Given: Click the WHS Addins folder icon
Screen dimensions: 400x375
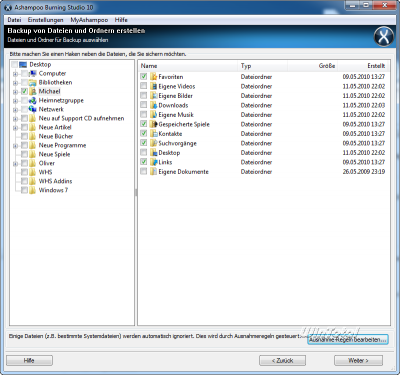Looking at the screenshot, I should pyautogui.click(x=32, y=181).
